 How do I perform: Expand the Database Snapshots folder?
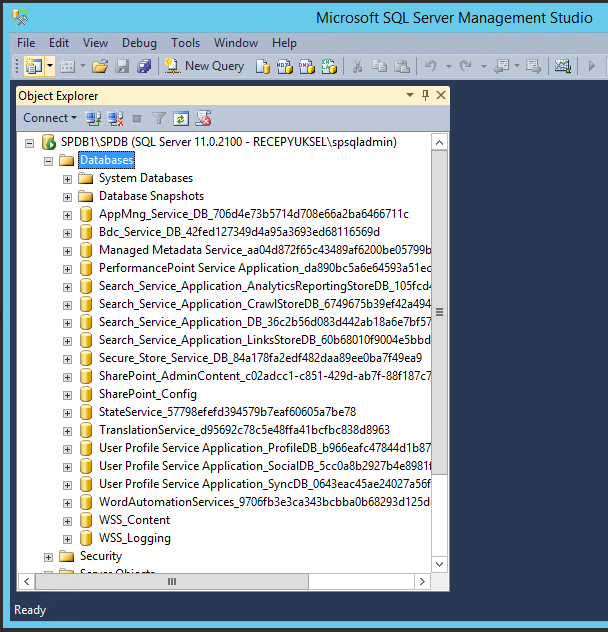pos(67,198)
